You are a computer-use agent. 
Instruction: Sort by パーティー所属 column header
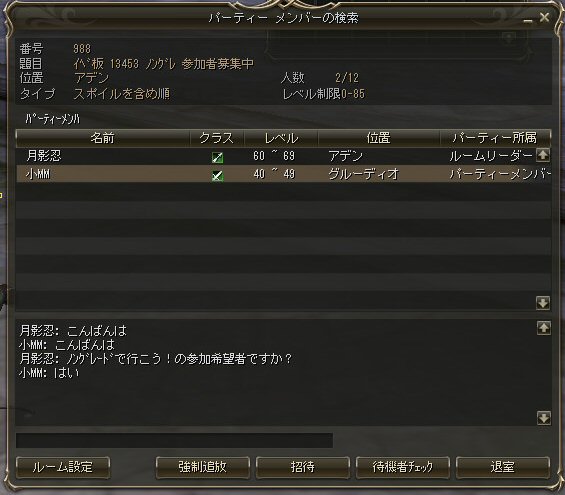495,138
